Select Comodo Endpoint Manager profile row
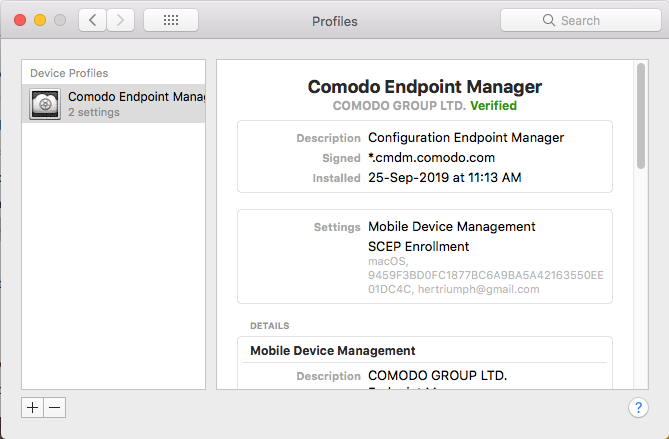The width and height of the screenshot is (669, 439). coord(113,104)
